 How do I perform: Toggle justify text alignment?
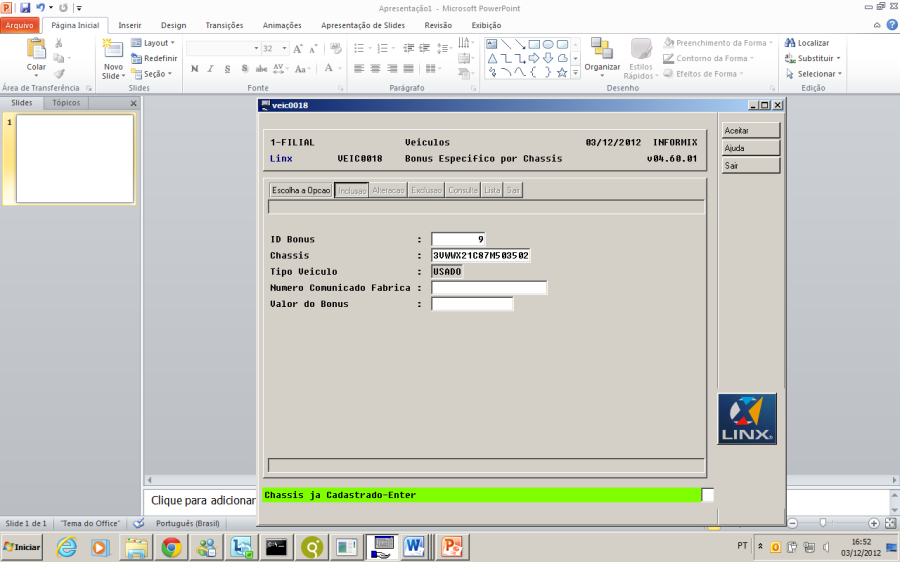click(409, 69)
